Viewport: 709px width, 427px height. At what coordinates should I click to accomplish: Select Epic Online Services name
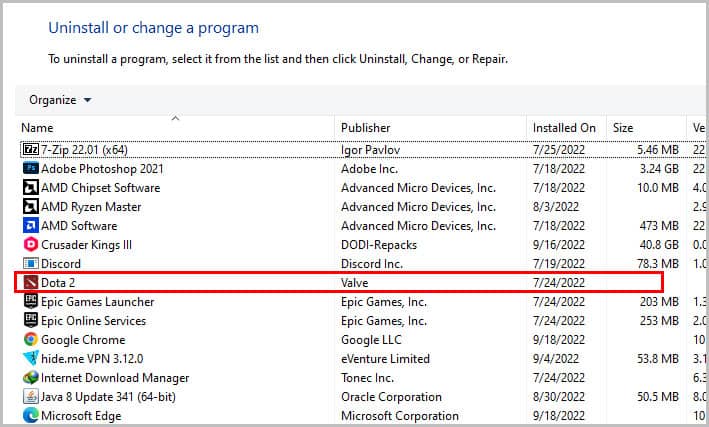pyautogui.click(x=93, y=320)
